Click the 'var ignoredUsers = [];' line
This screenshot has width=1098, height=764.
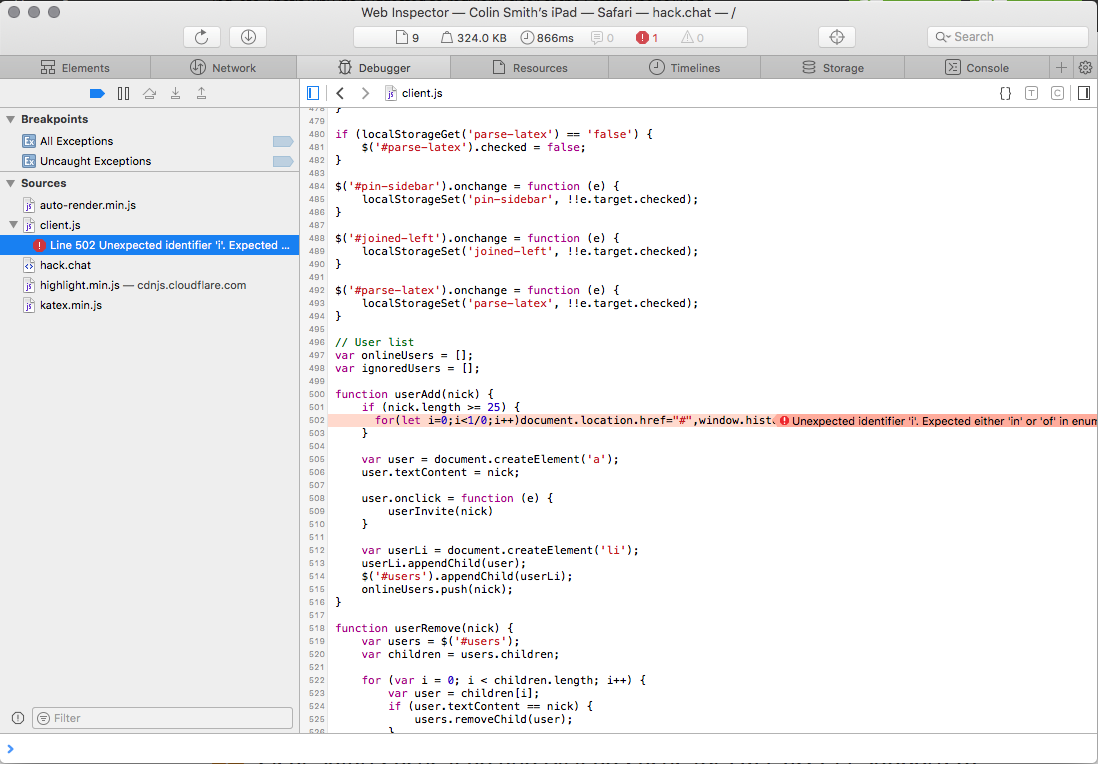point(407,368)
